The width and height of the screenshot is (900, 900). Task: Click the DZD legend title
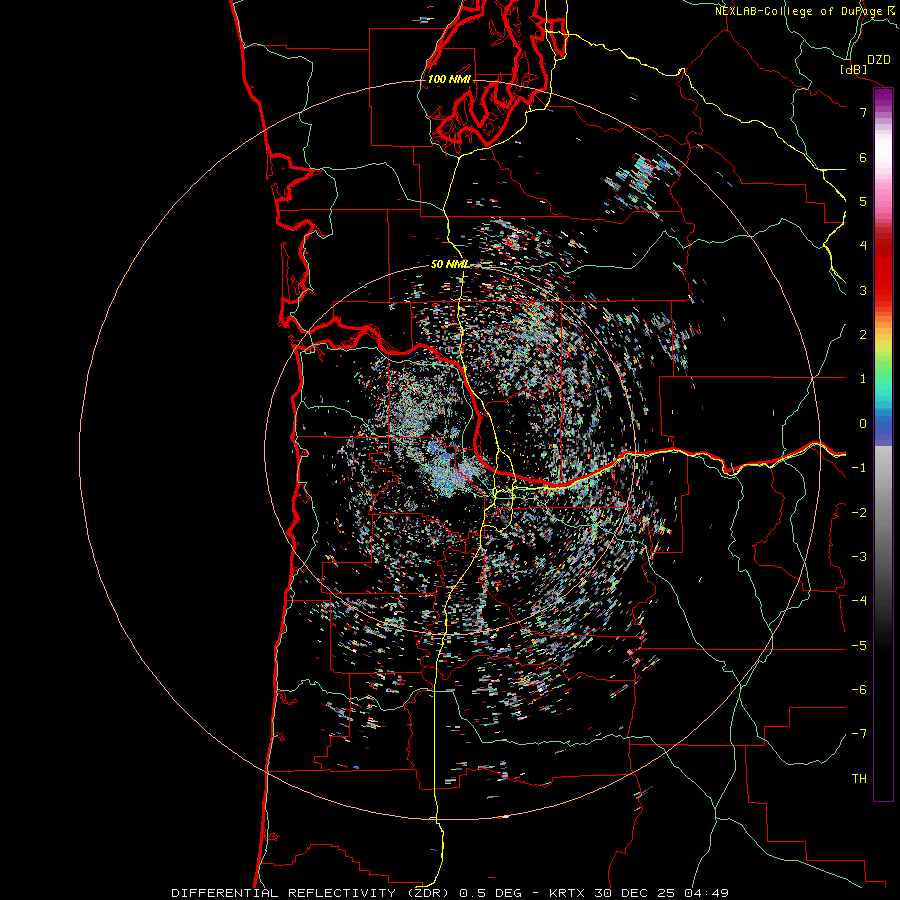[879, 60]
